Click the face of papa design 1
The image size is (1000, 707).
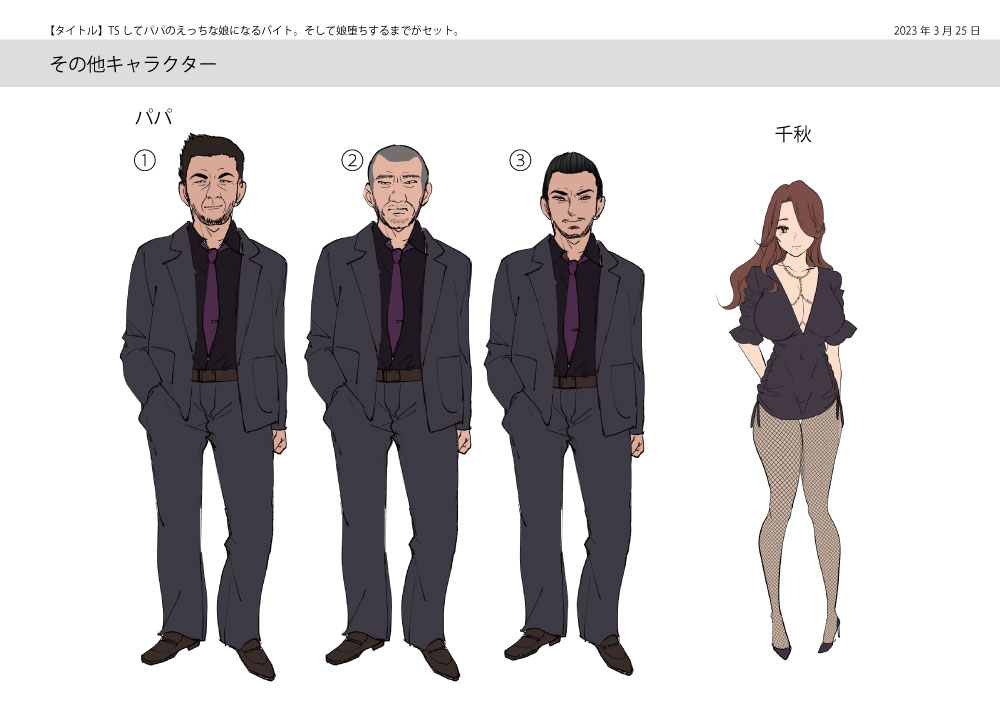[x=217, y=192]
